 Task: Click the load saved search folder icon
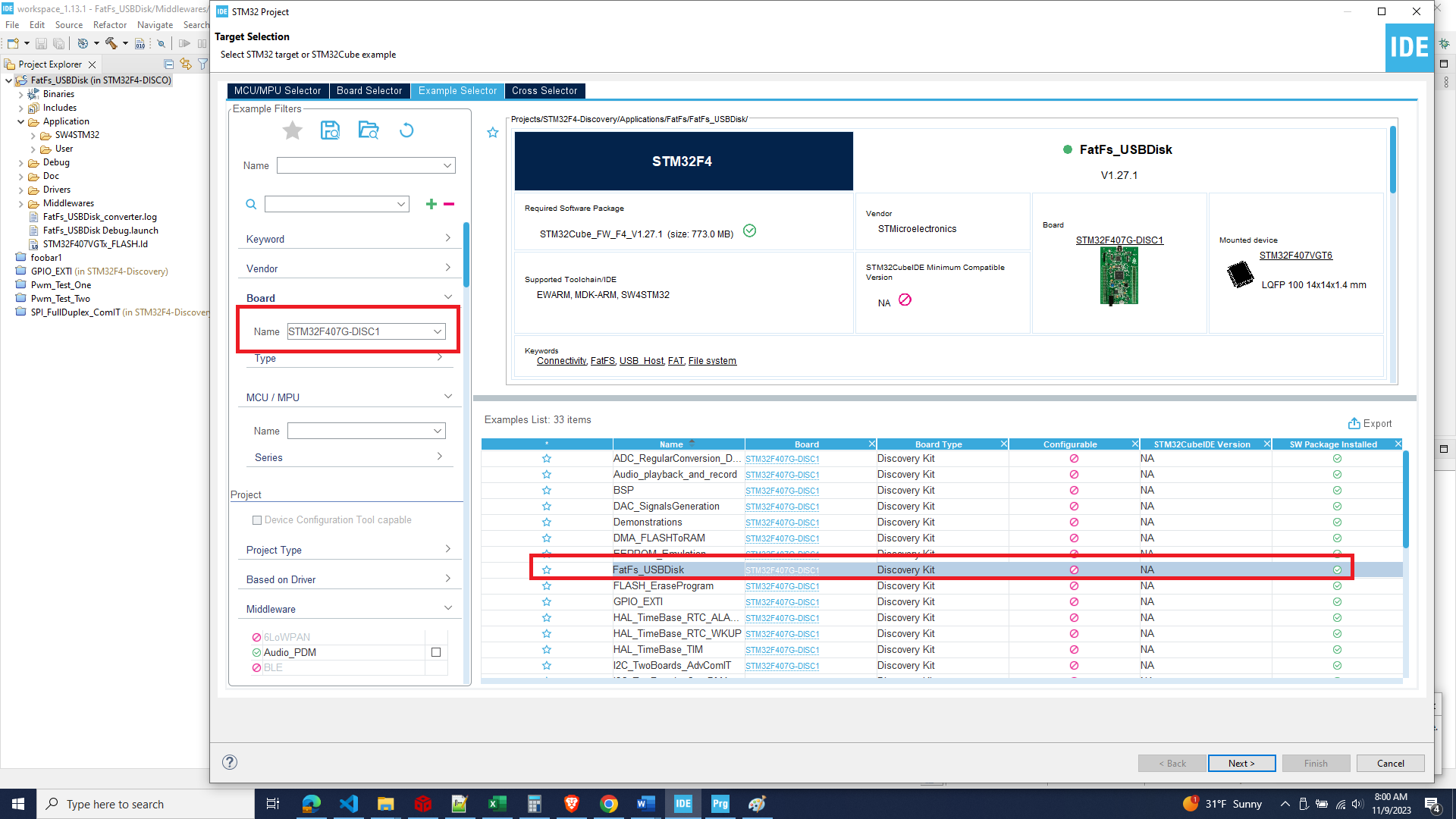point(369,130)
